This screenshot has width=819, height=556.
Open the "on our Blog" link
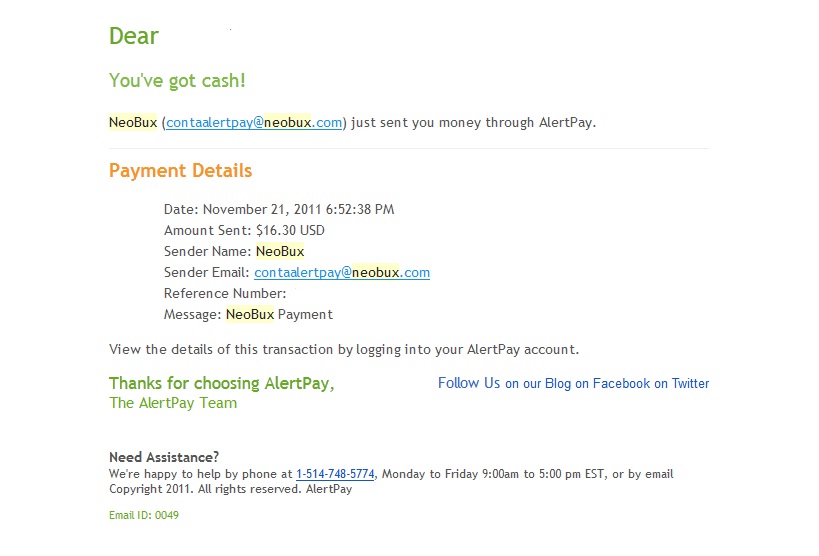[x=538, y=383]
